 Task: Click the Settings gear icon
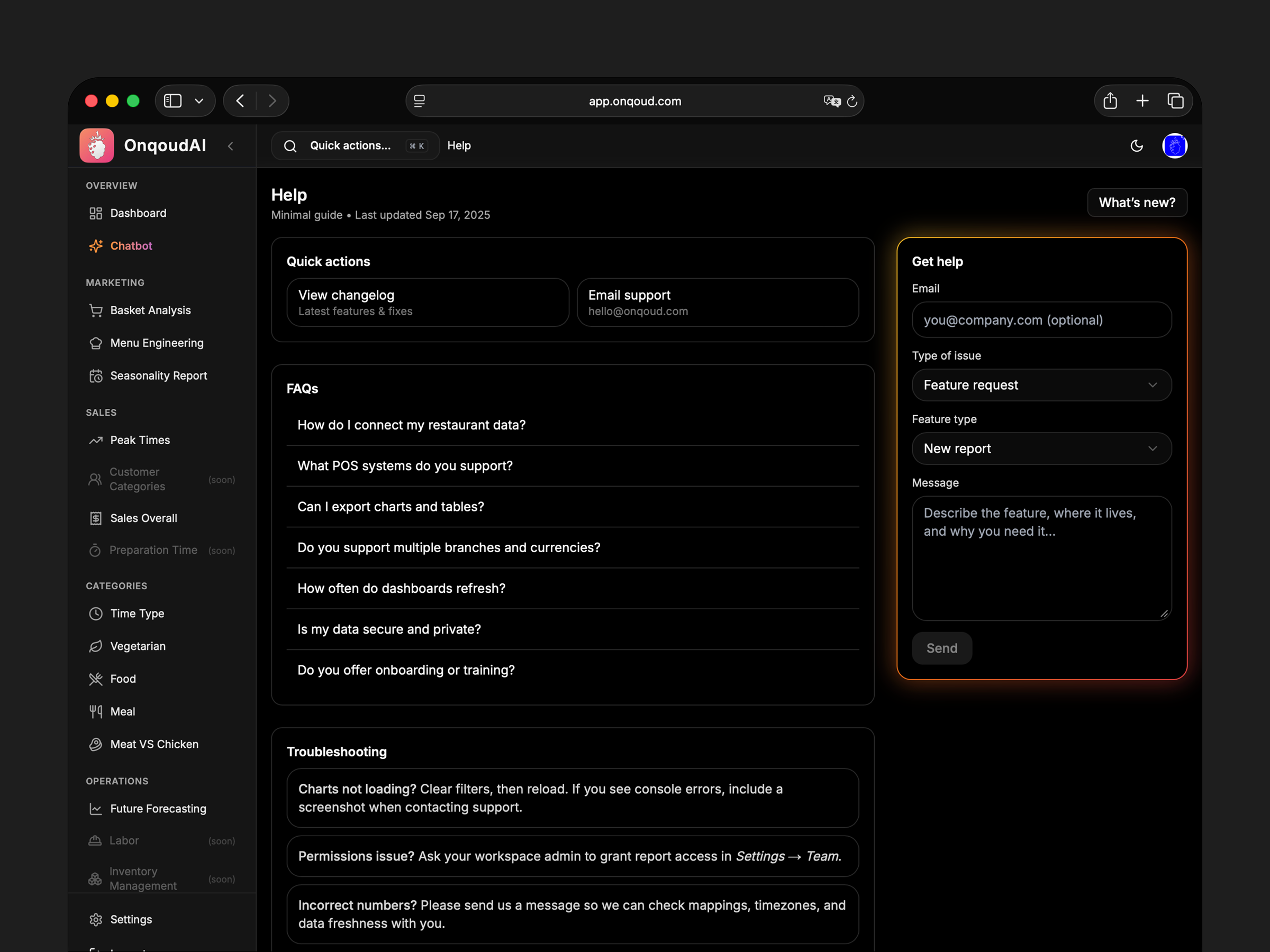[x=95, y=919]
